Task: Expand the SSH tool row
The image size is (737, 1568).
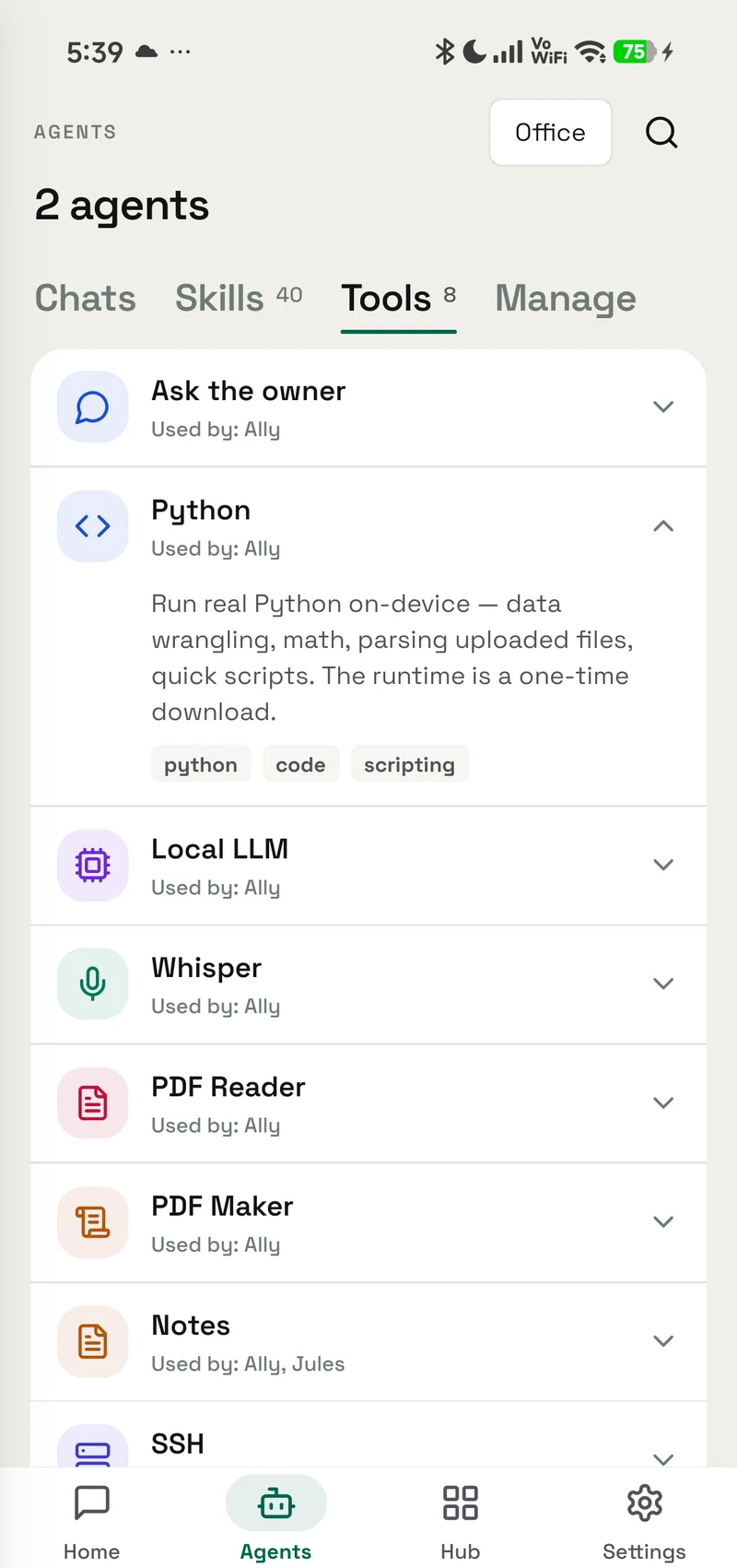Action: point(663,1458)
